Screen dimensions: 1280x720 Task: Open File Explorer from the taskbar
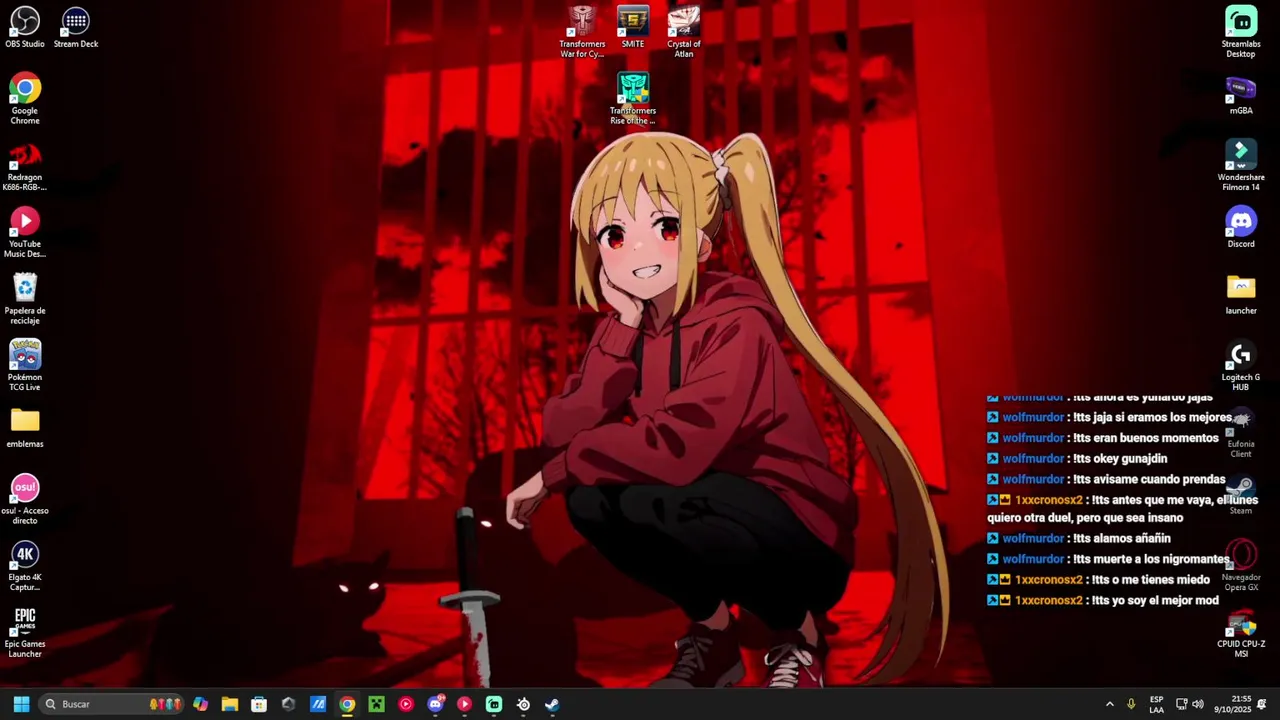coord(229,704)
